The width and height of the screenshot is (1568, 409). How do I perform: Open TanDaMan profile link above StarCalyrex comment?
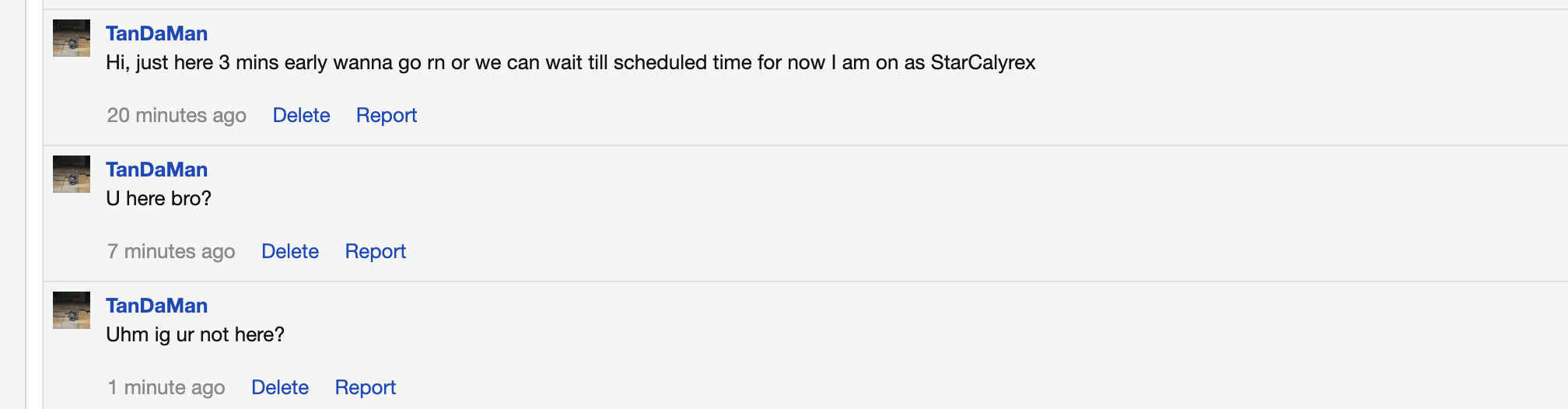[156, 33]
